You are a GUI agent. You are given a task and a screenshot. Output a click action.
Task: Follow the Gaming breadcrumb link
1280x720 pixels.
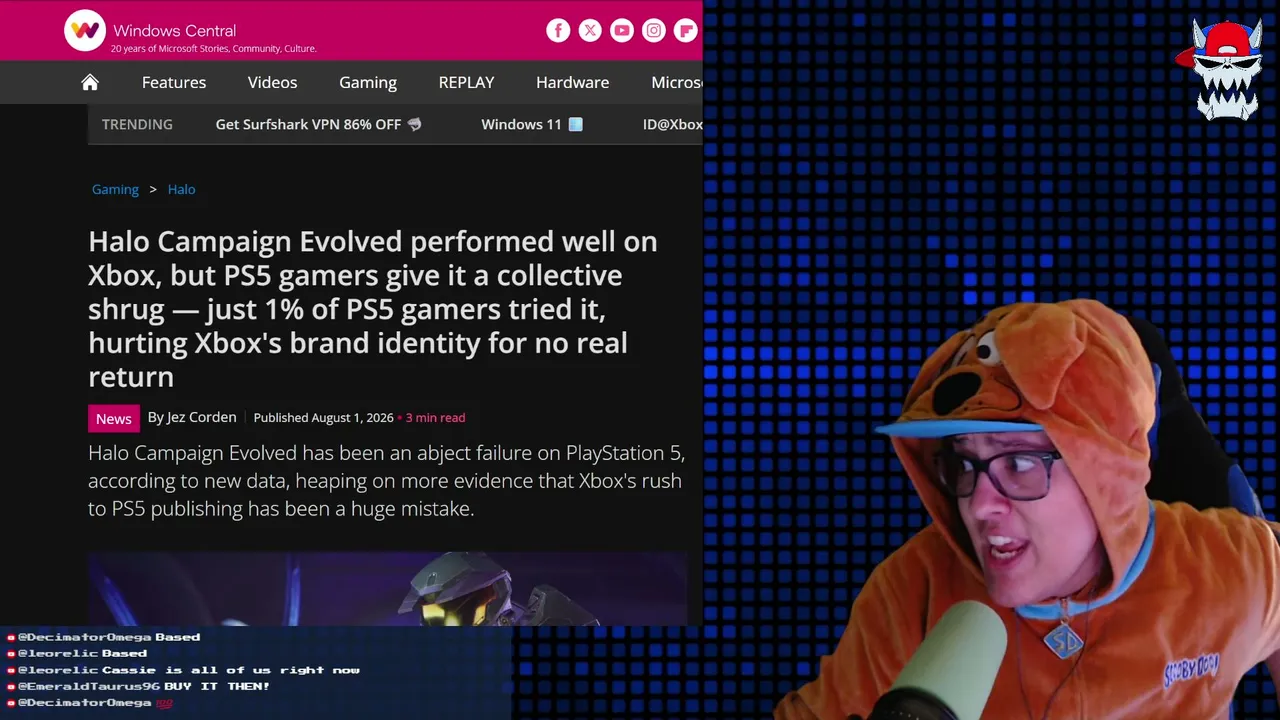point(115,189)
